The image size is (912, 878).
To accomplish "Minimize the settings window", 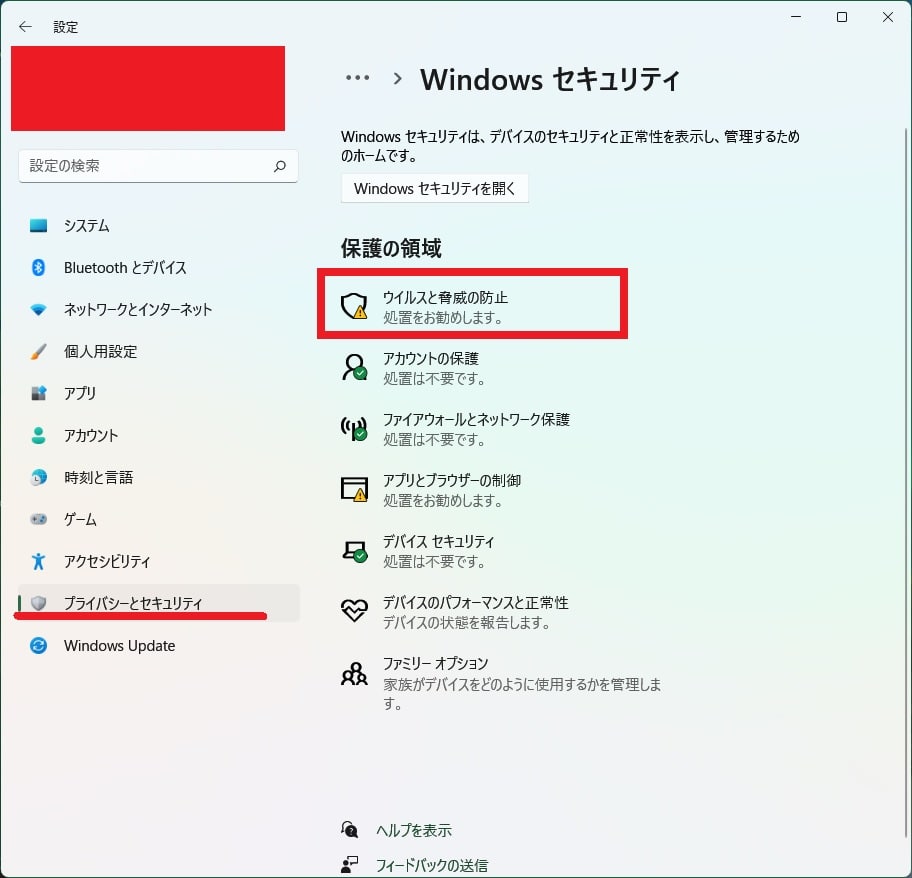I will pos(796,17).
